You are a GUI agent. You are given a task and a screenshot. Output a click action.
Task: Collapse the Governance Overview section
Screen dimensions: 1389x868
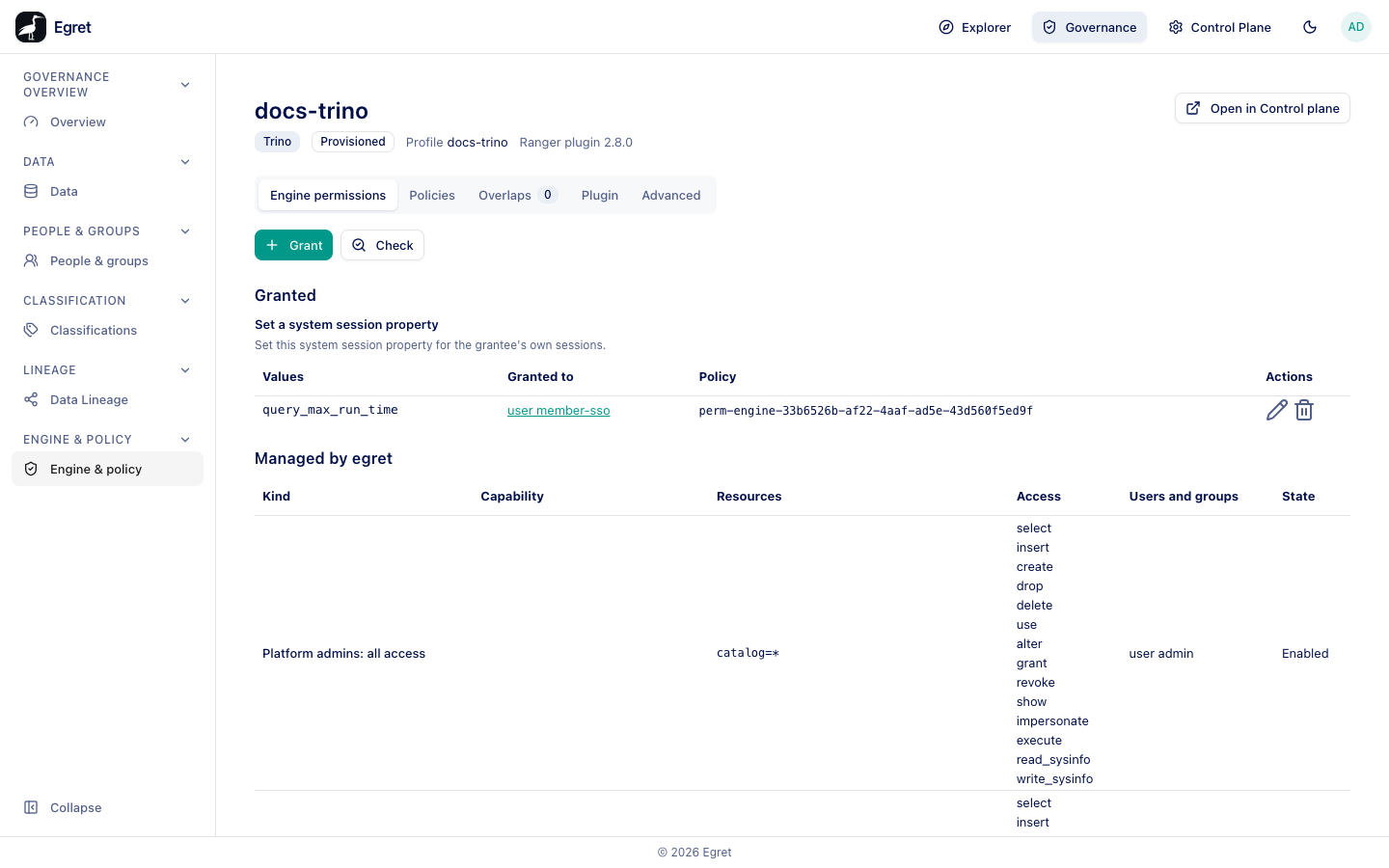pyautogui.click(x=185, y=85)
